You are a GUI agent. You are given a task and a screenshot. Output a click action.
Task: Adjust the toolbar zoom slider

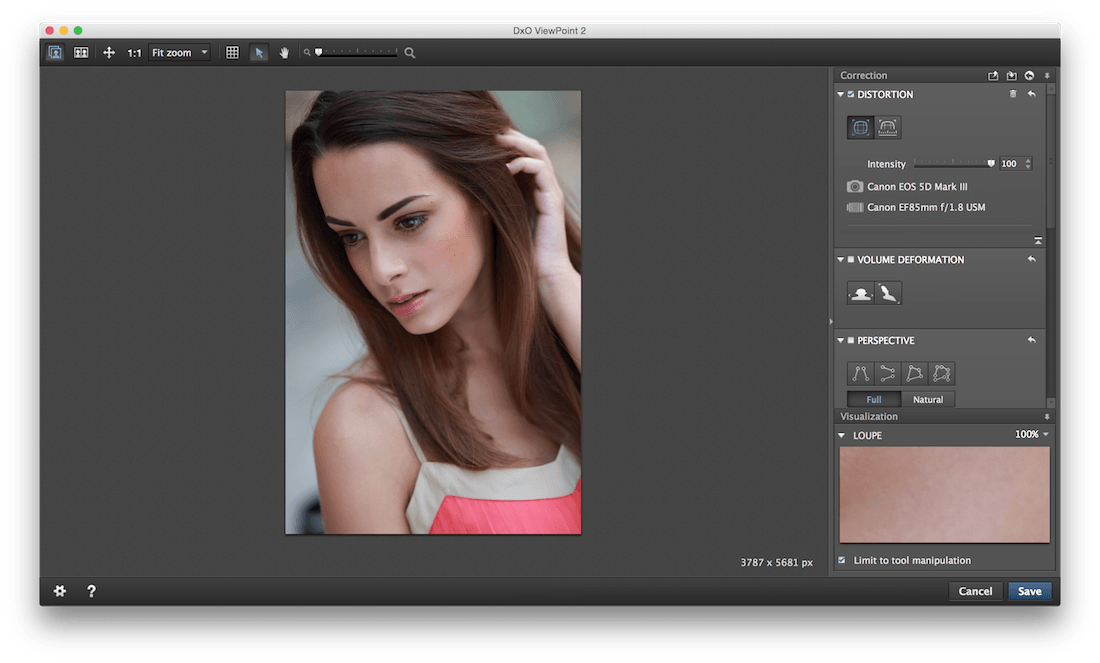[x=357, y=53]
